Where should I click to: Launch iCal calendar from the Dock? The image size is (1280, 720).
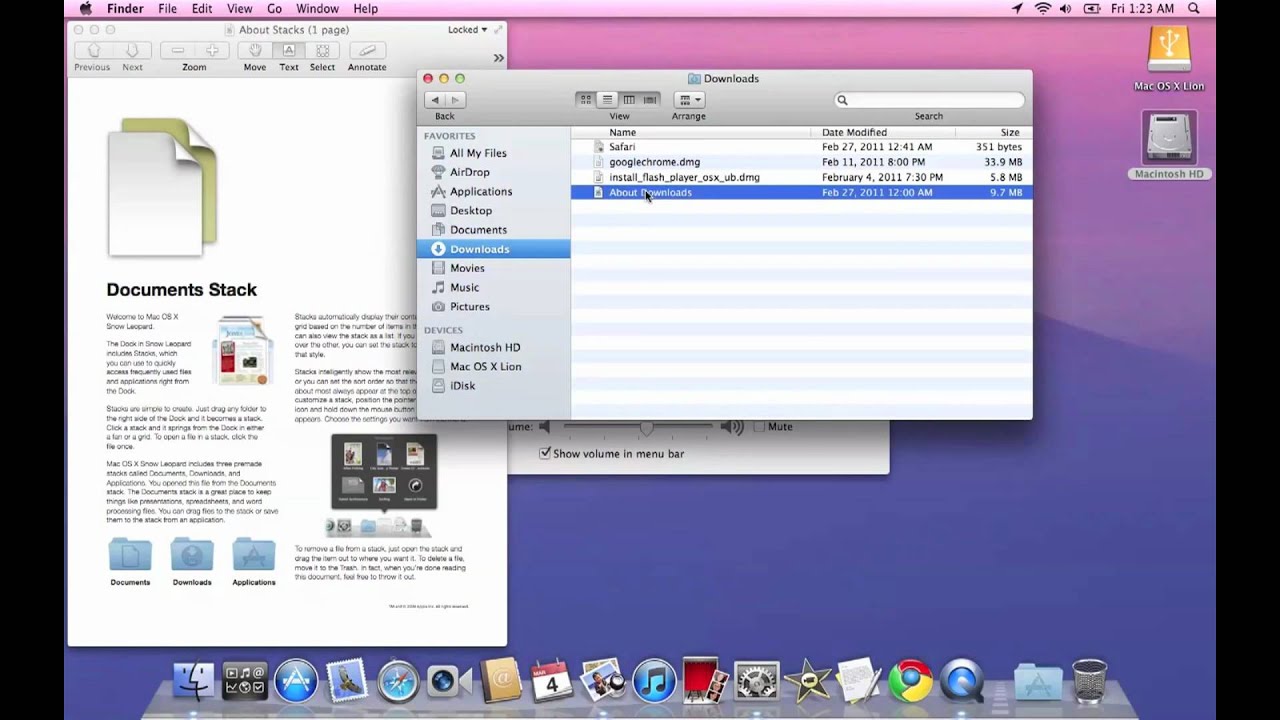point(551,681)
